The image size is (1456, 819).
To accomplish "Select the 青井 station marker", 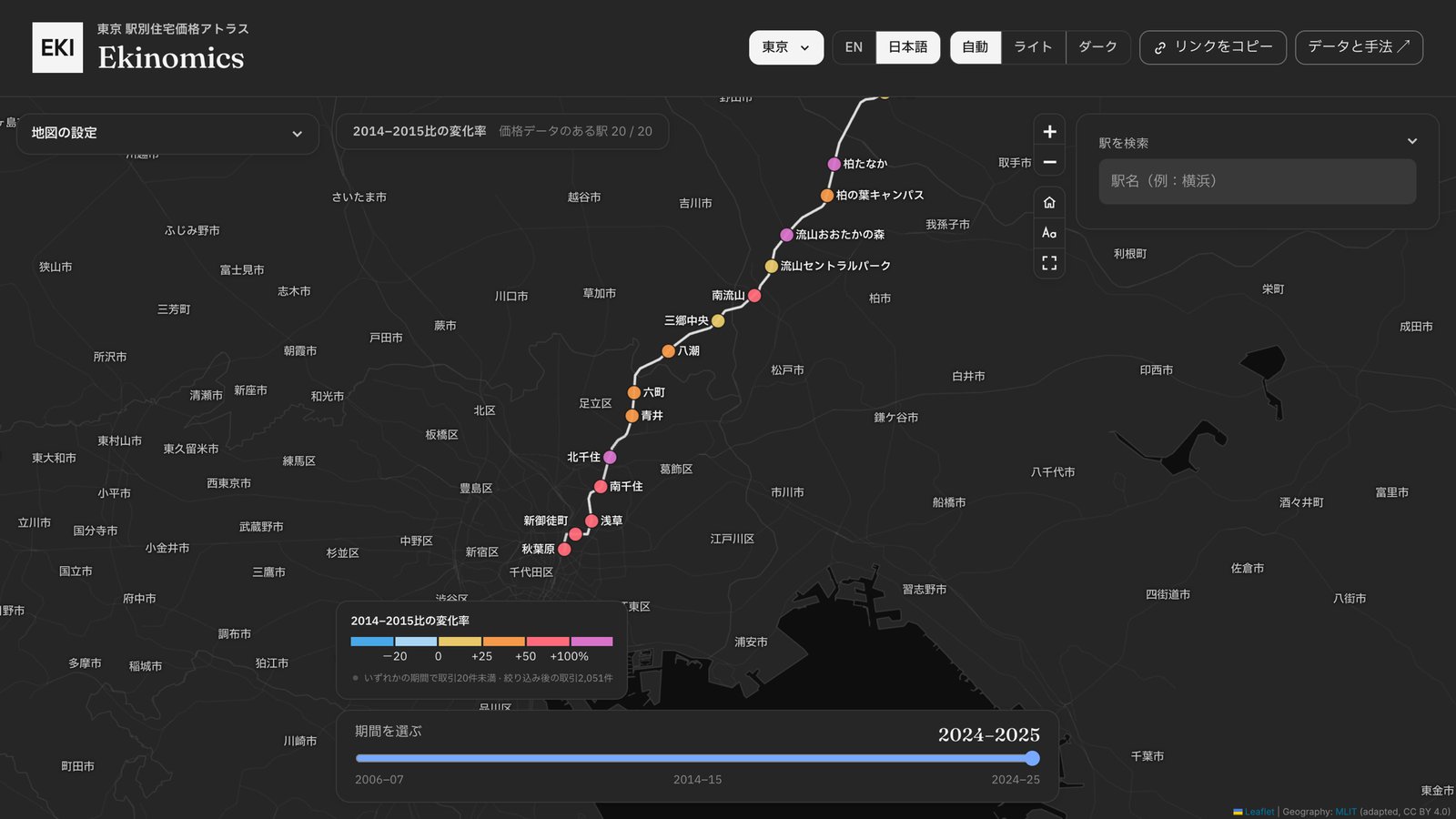I will 632,416.
